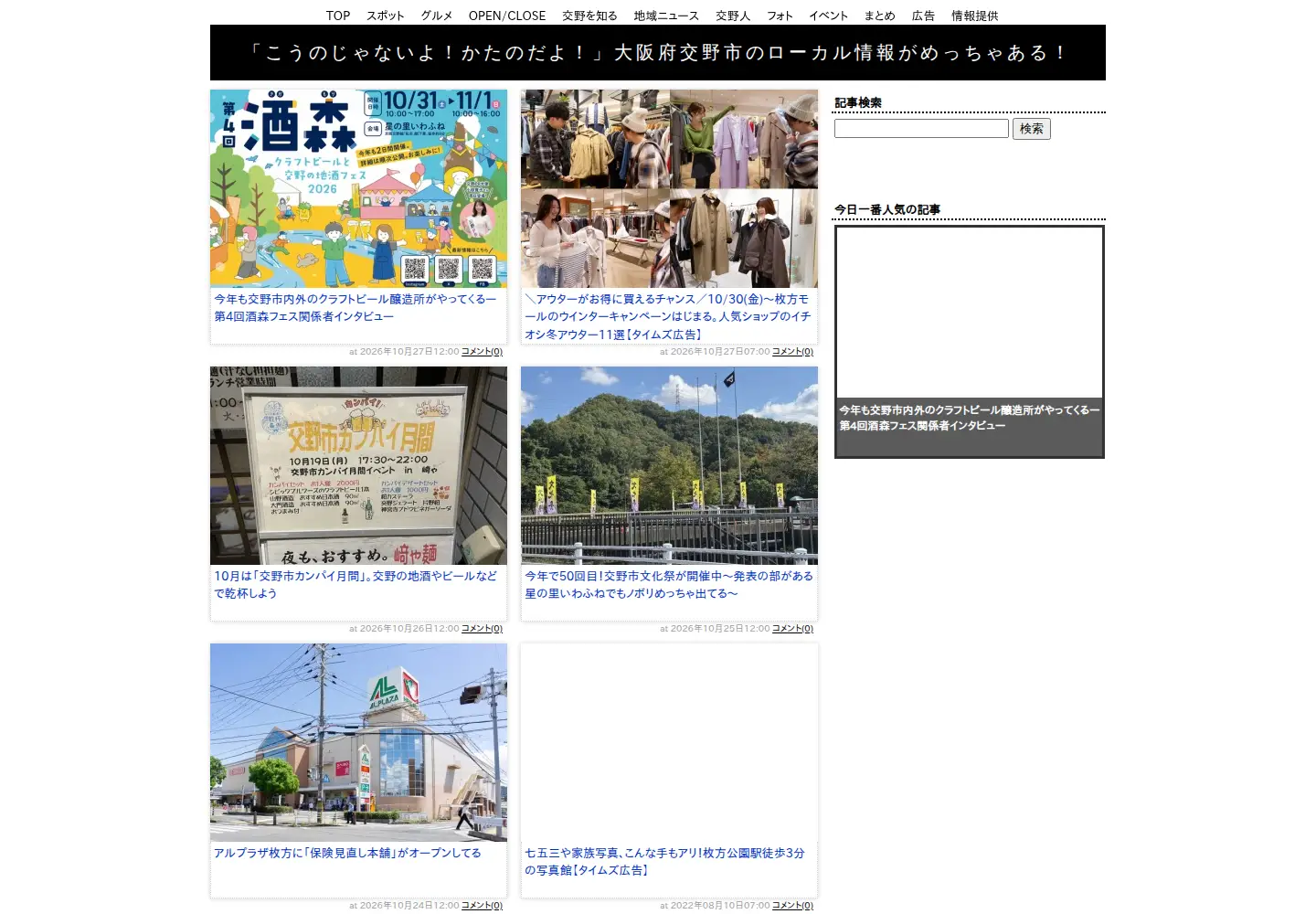Open the OPEN/CLOSE menu item
The height and width of the screenshot is (914, 1316).
(507, 16)
